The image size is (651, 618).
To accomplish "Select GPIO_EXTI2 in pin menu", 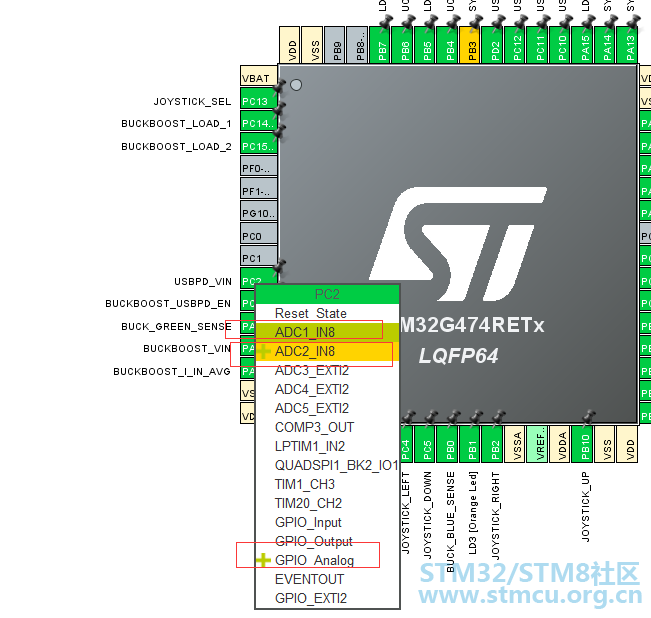I will point(327,598).
